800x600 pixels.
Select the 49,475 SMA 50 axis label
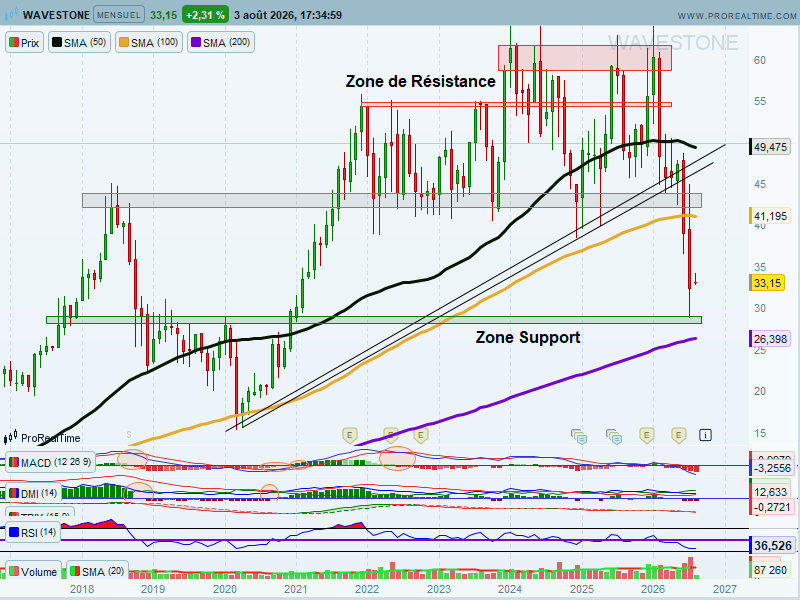click(x=769, y=147)
